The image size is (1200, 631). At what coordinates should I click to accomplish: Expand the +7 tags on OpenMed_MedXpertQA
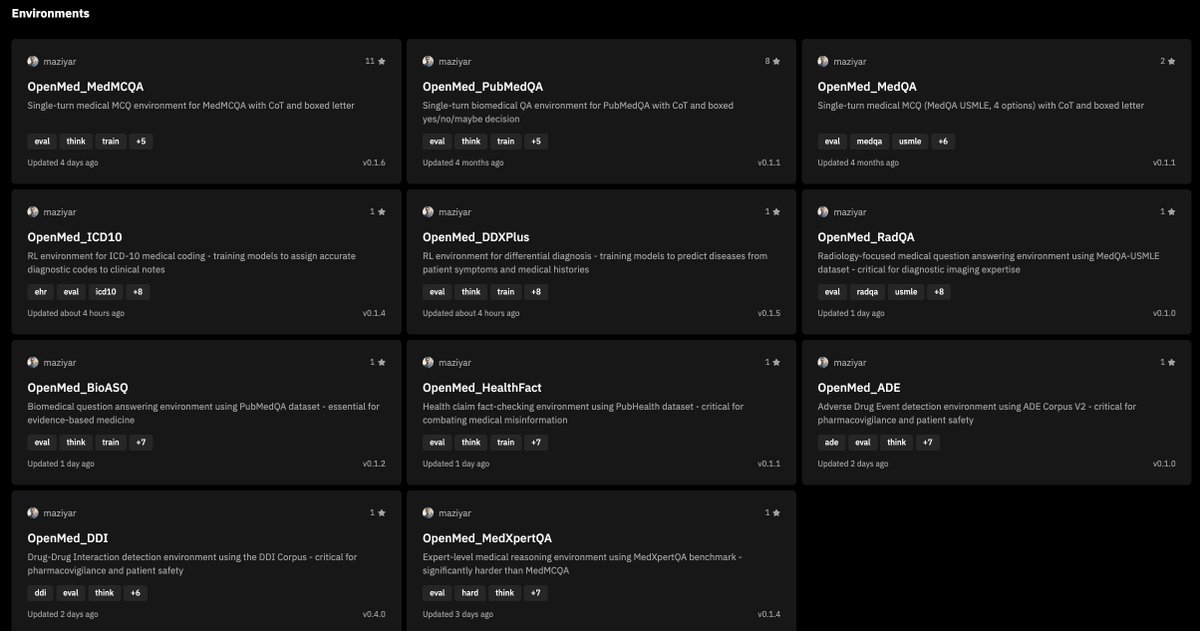pyautogui.click(x=537, y=593)
